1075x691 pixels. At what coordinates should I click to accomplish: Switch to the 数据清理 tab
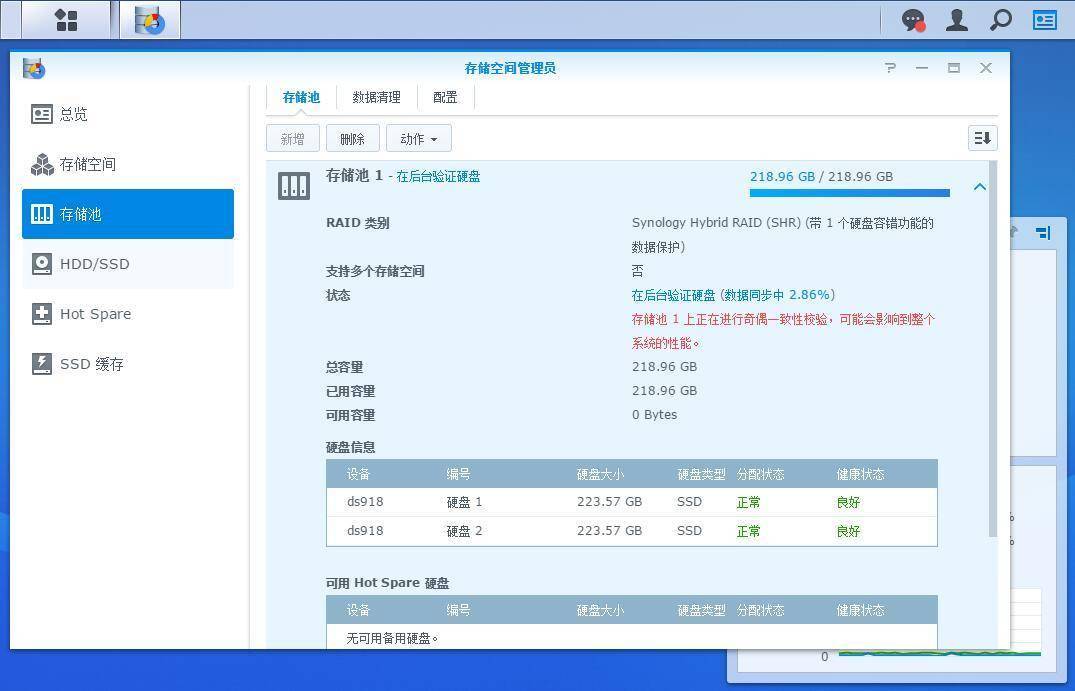pyautogui.click(x=376, y=97)
